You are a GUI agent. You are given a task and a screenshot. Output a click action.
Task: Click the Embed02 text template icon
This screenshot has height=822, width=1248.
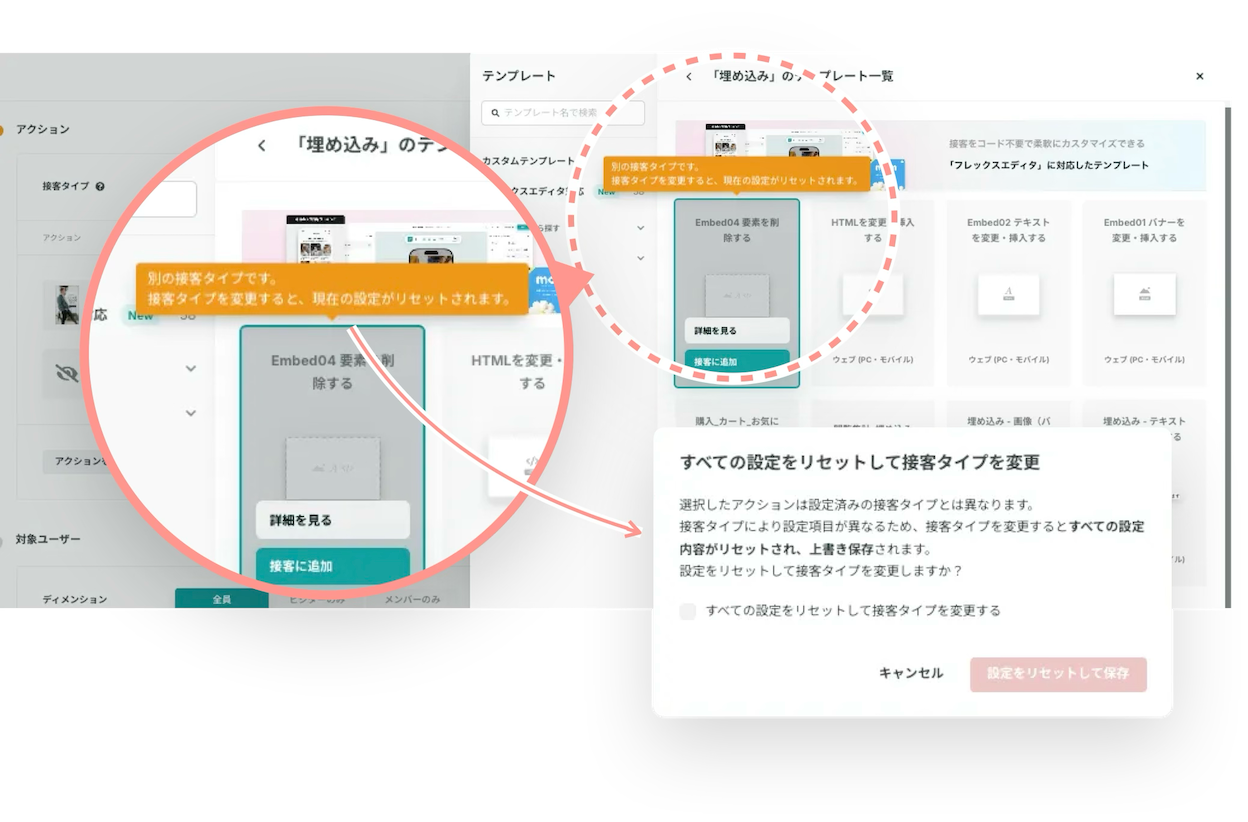(x=1008, y=294)
